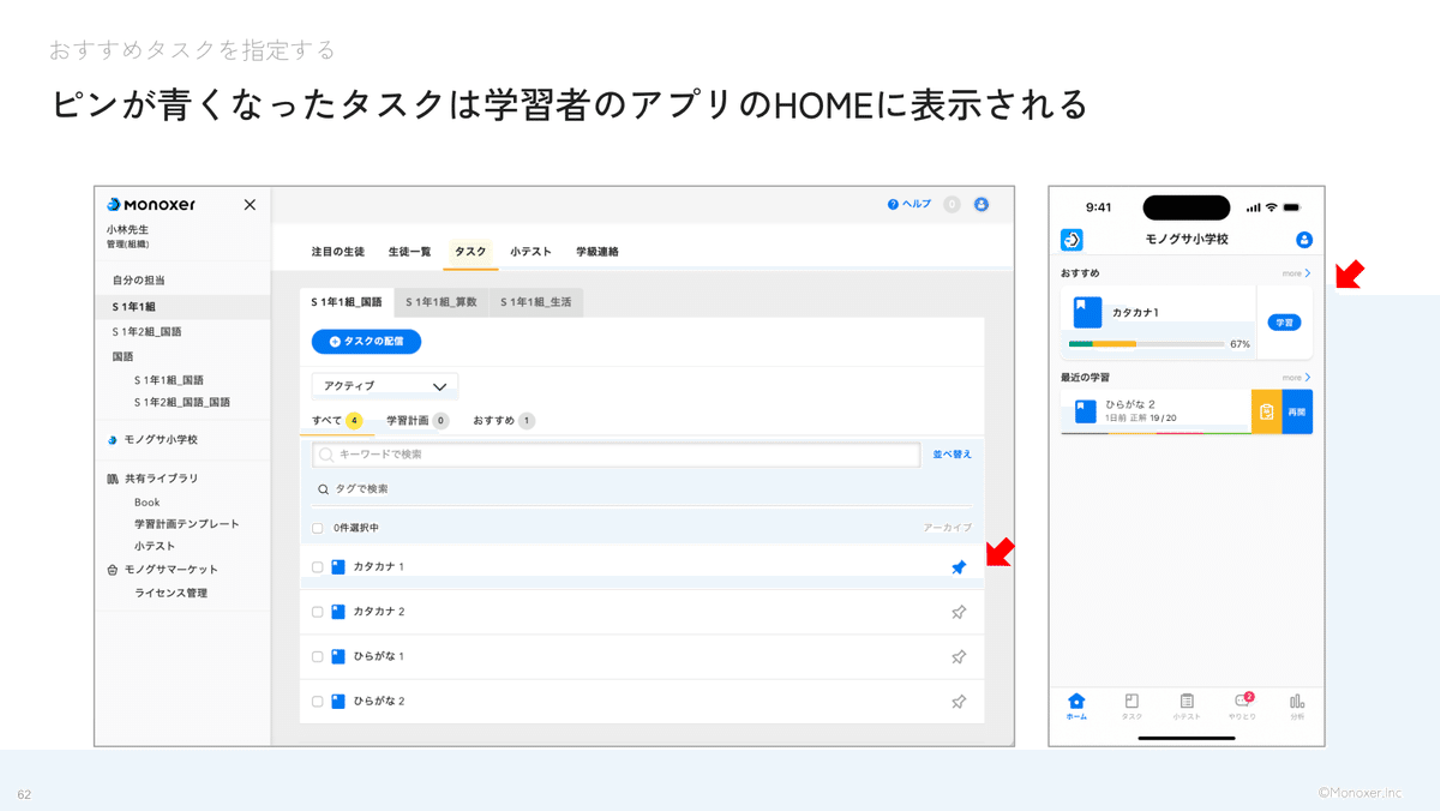This screenshot has width=1440, height=811.
Task: Tap the yellow clipboard icon on ひらがな 2 card
Action: (x=1267, y=412)
